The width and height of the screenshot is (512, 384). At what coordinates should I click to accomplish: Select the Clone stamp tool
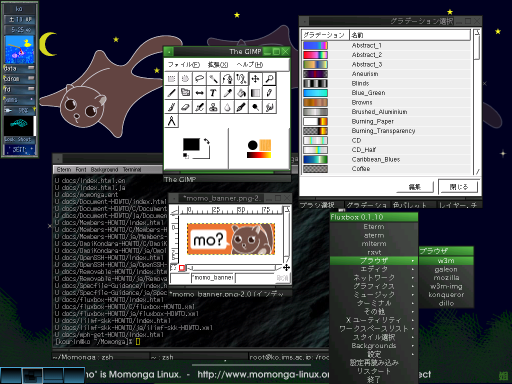coord(213,107)
